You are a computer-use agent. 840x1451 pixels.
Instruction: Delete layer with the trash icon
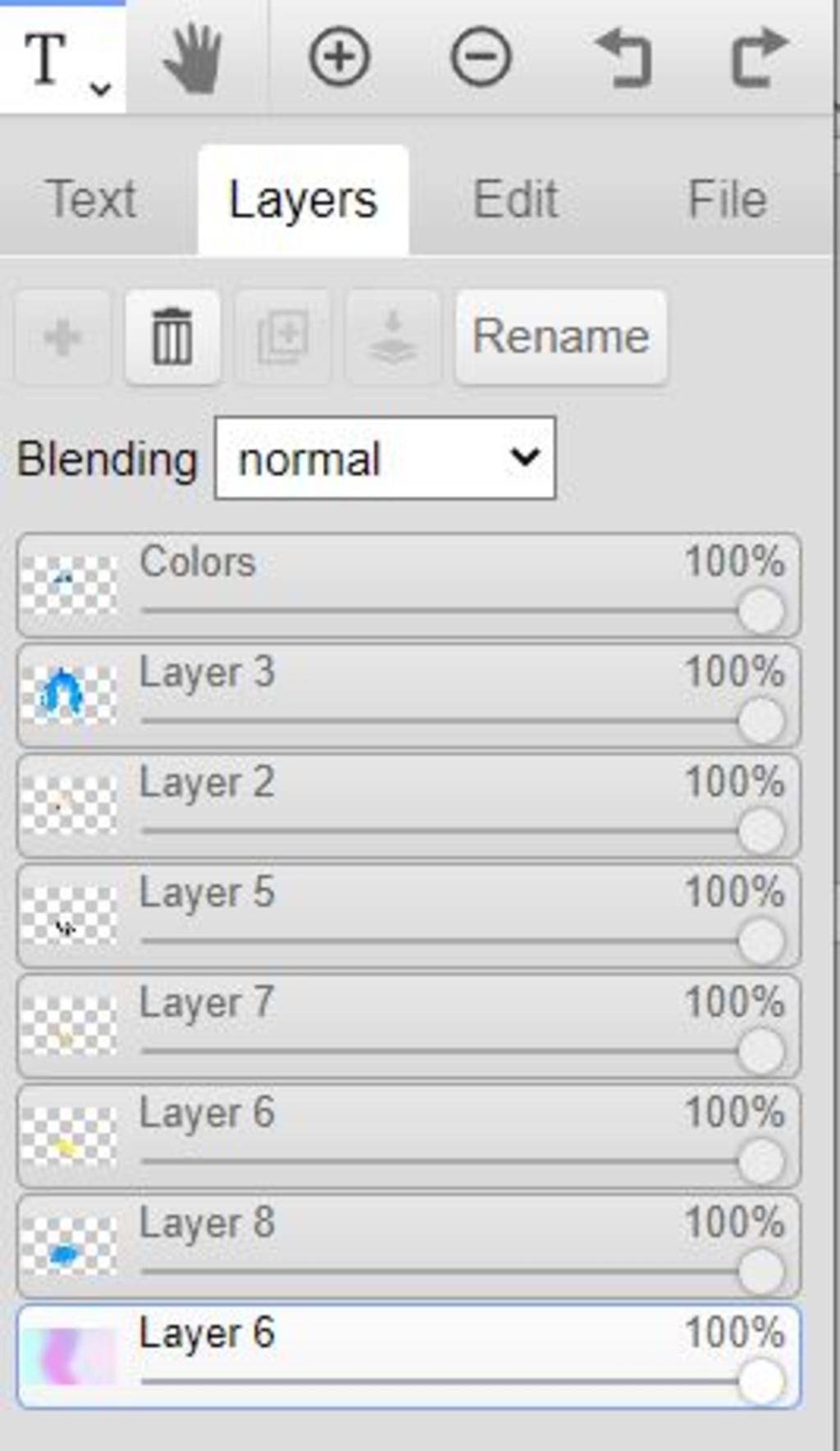click(172, 336)
